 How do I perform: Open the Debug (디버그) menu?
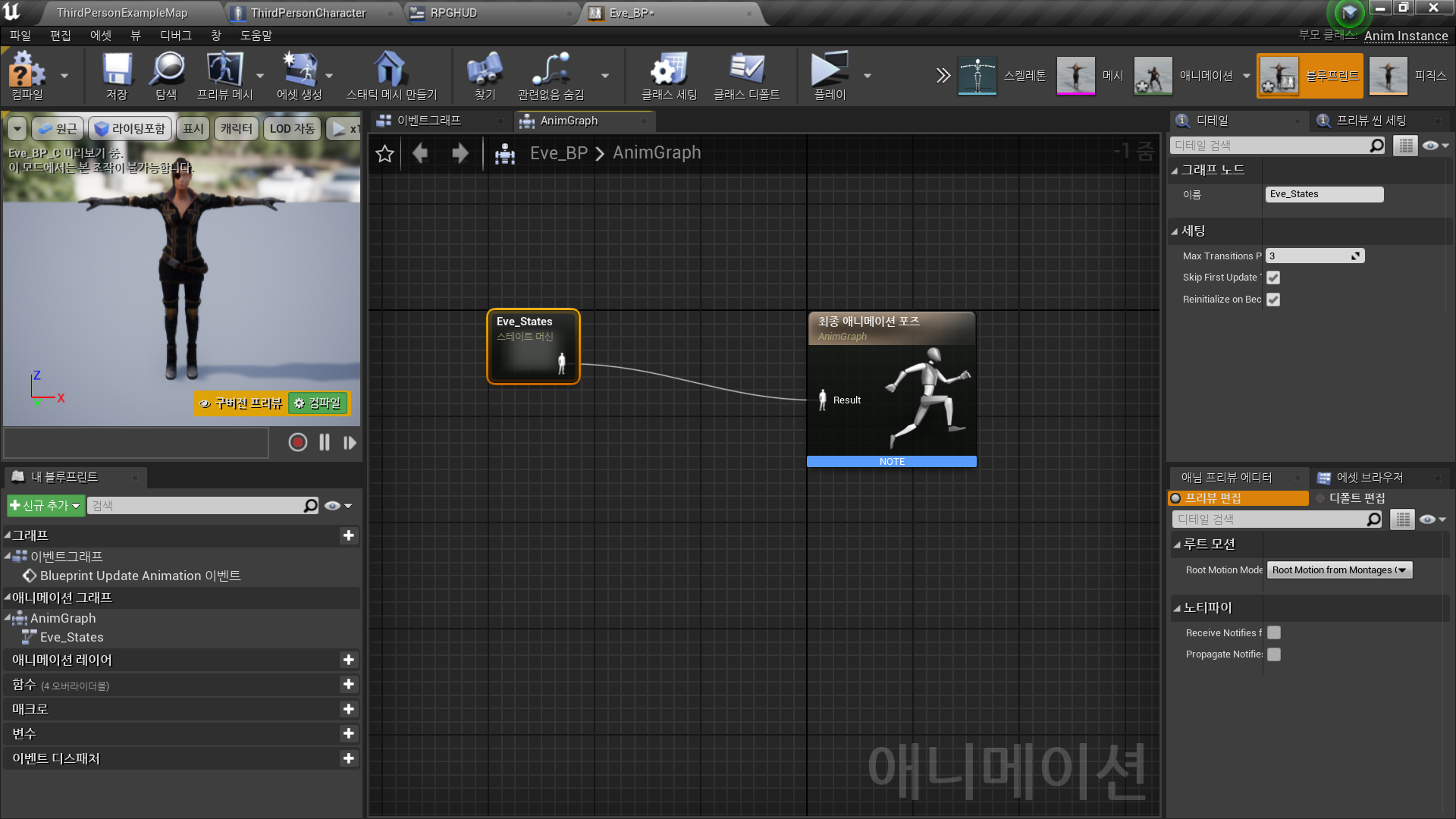[x=175, y=36]
